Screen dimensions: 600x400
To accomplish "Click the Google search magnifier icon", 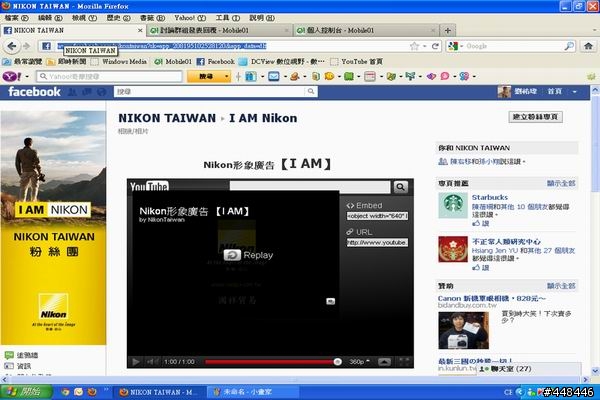I will pos(569,46).
